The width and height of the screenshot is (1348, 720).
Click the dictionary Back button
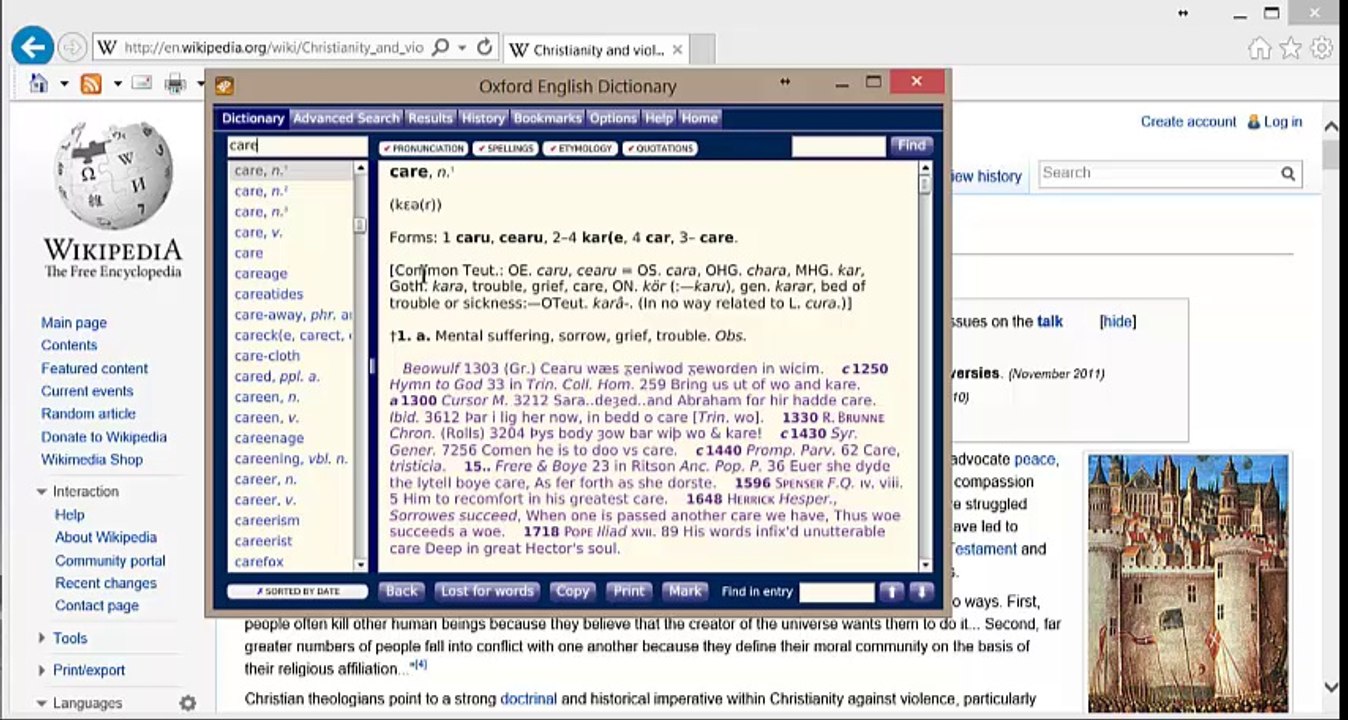coord(402,592)
